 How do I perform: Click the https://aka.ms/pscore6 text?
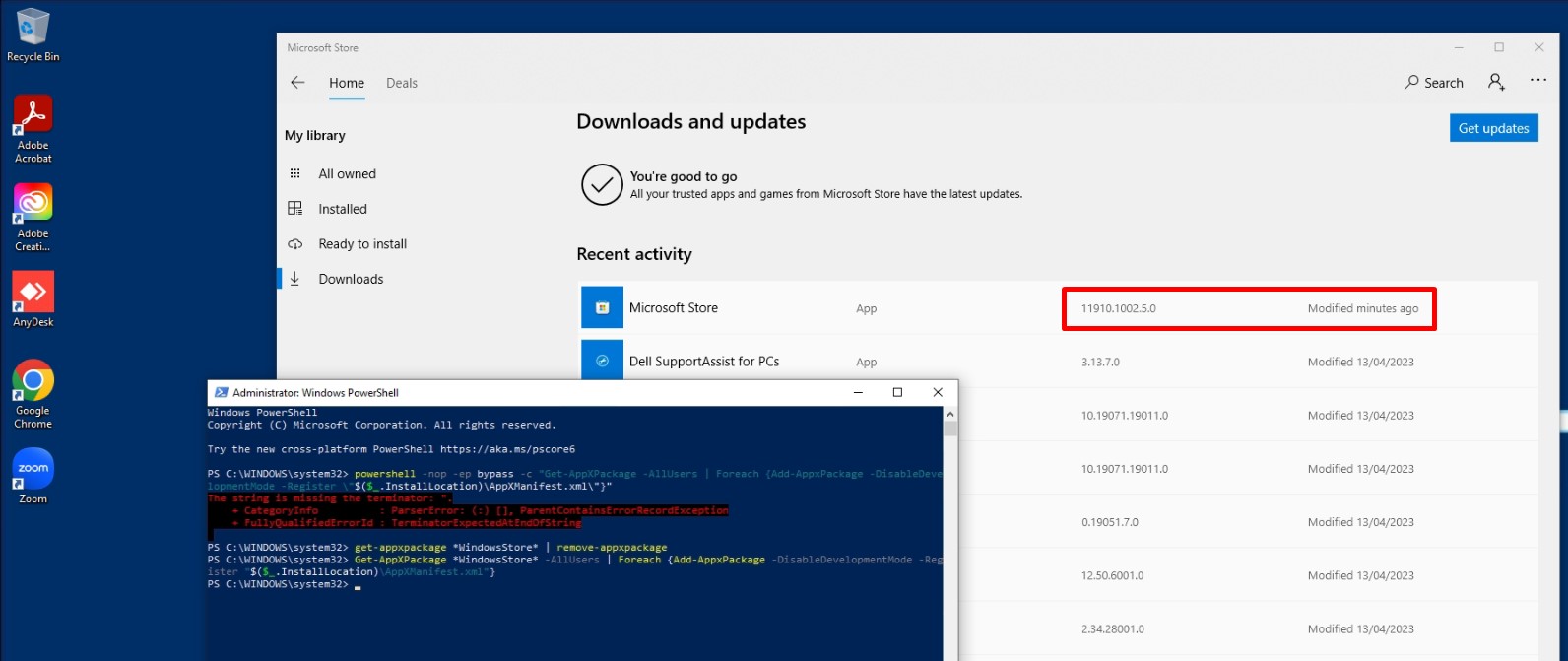[509, 449]
